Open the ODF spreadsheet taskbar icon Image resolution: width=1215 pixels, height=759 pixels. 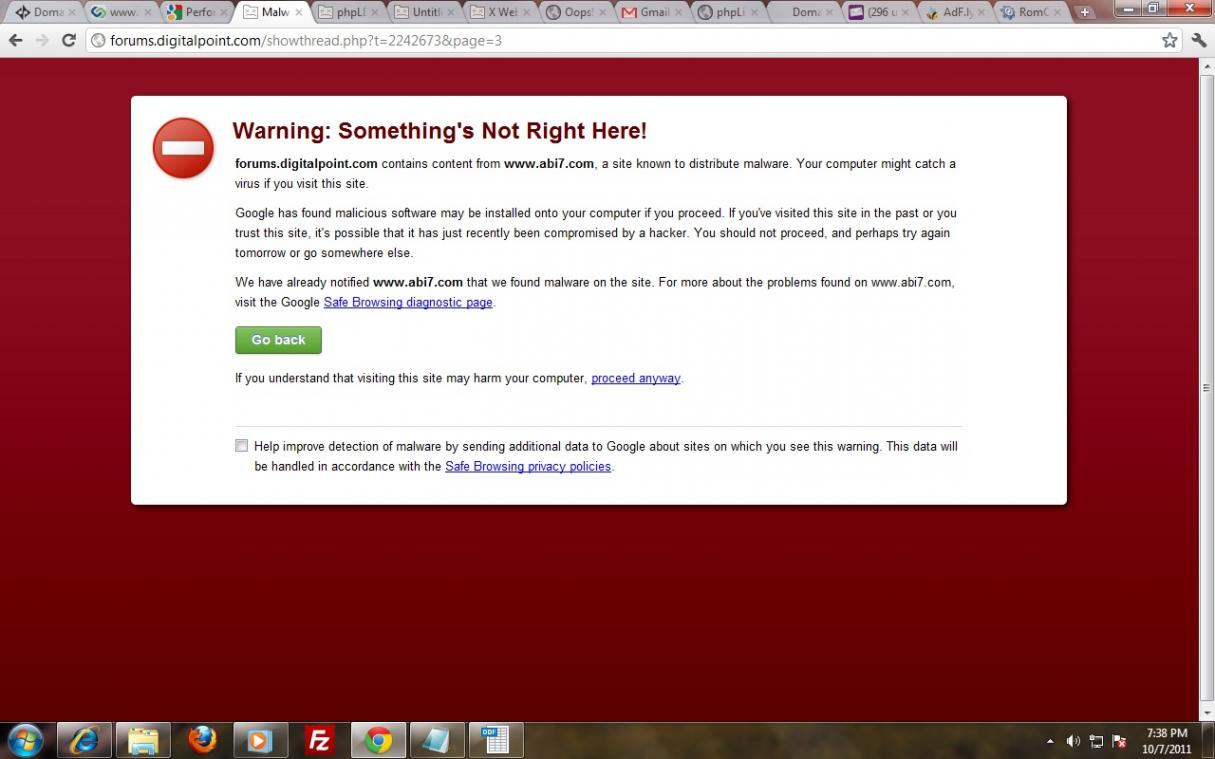(x=496, y=740)
